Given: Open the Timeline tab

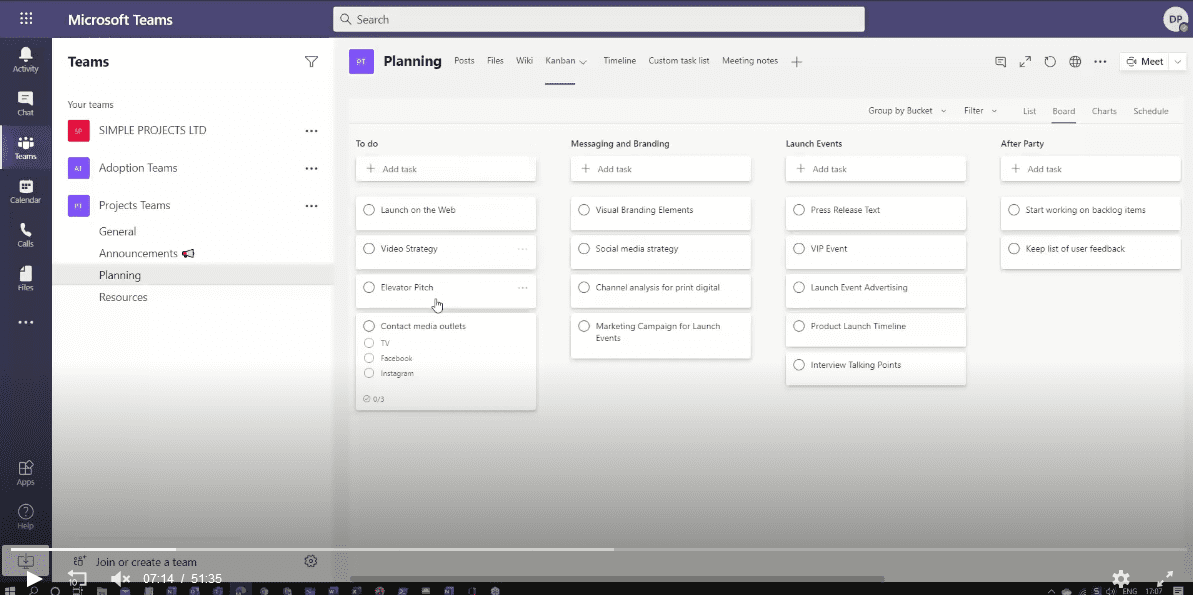Looking at the screenshot, I should [619, 61].
